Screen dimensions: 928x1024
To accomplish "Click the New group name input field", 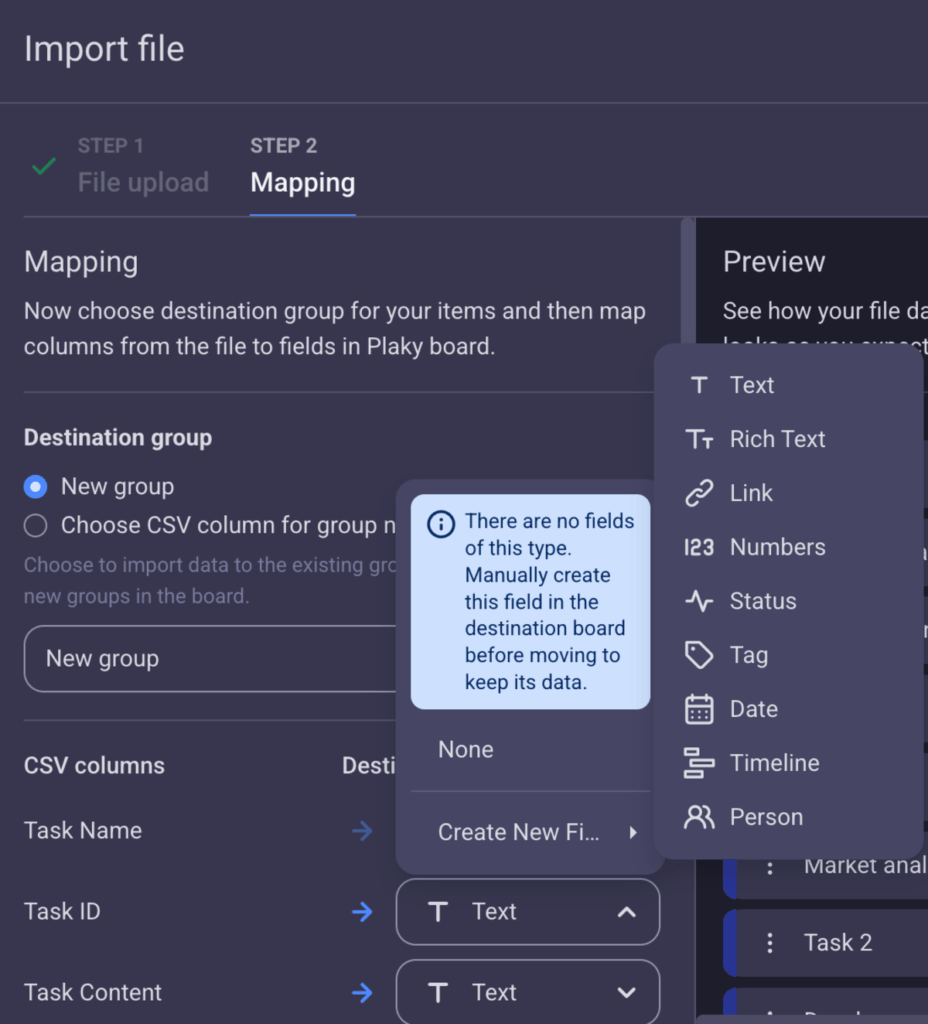I will [200, 658].
